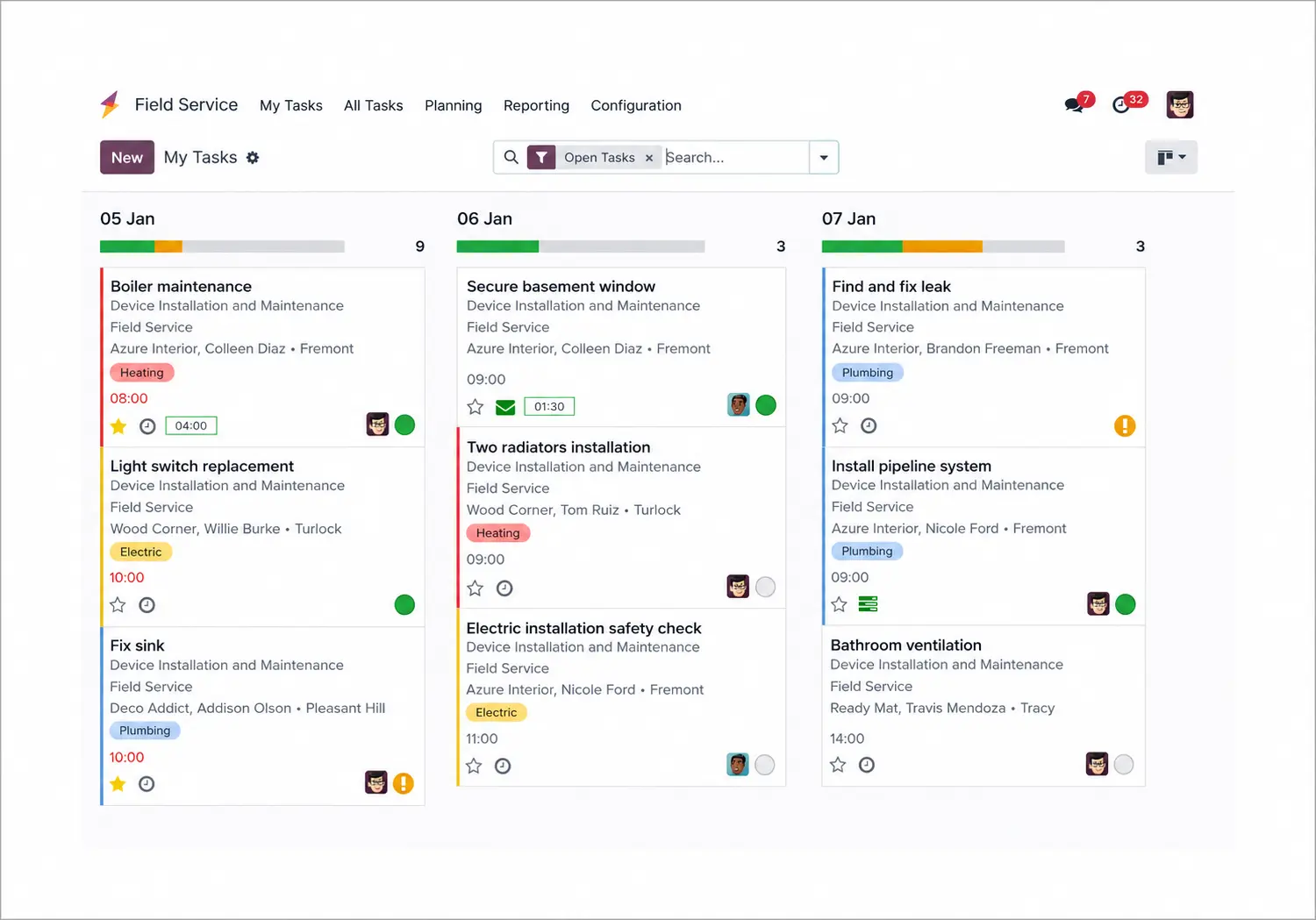This screenshot has height=920, width=1316.
Task: Unstar the Fix sink task
Action: pyautogui.click(x=118, y=784)
